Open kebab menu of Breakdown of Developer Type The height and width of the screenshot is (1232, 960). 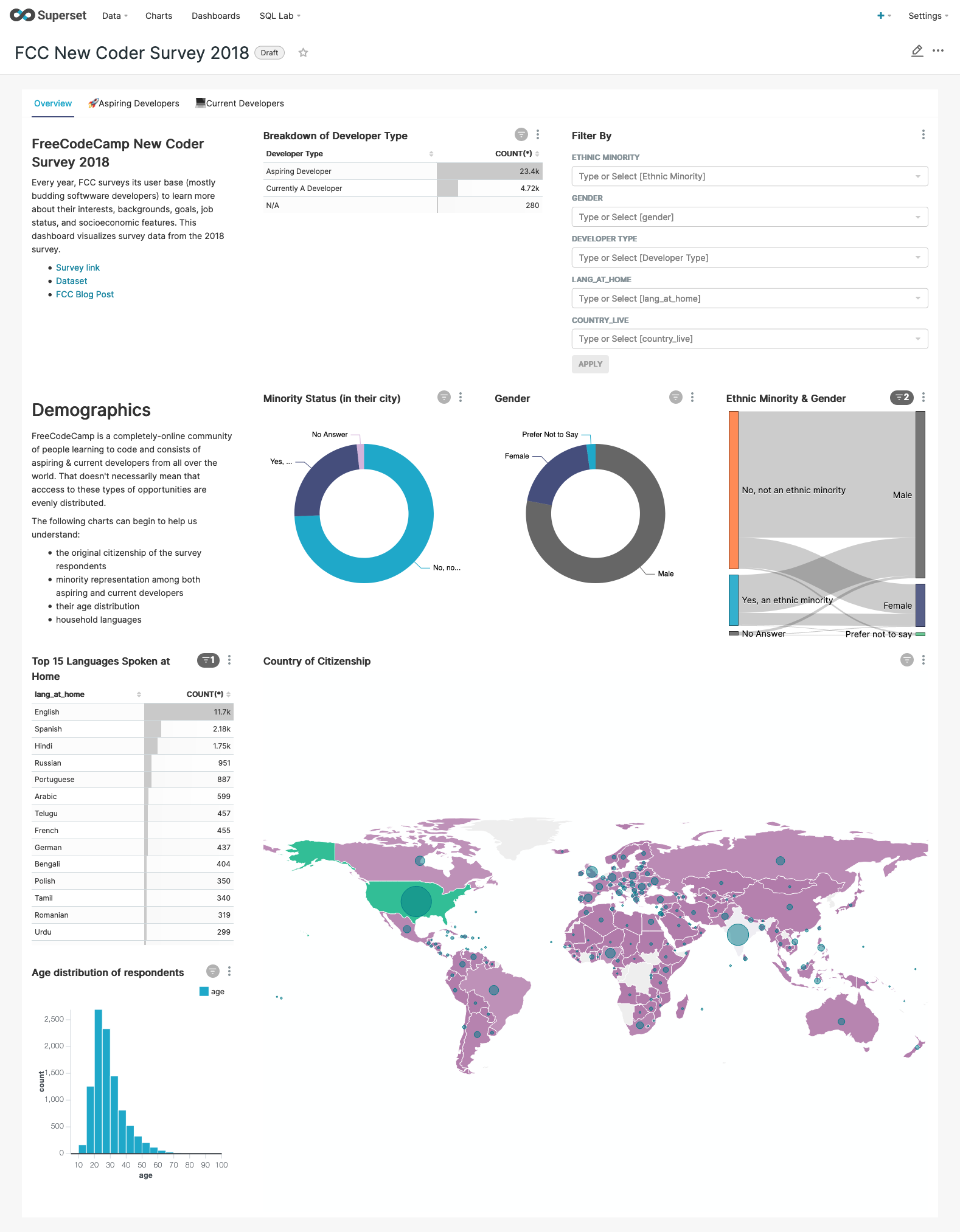[538, 134]
